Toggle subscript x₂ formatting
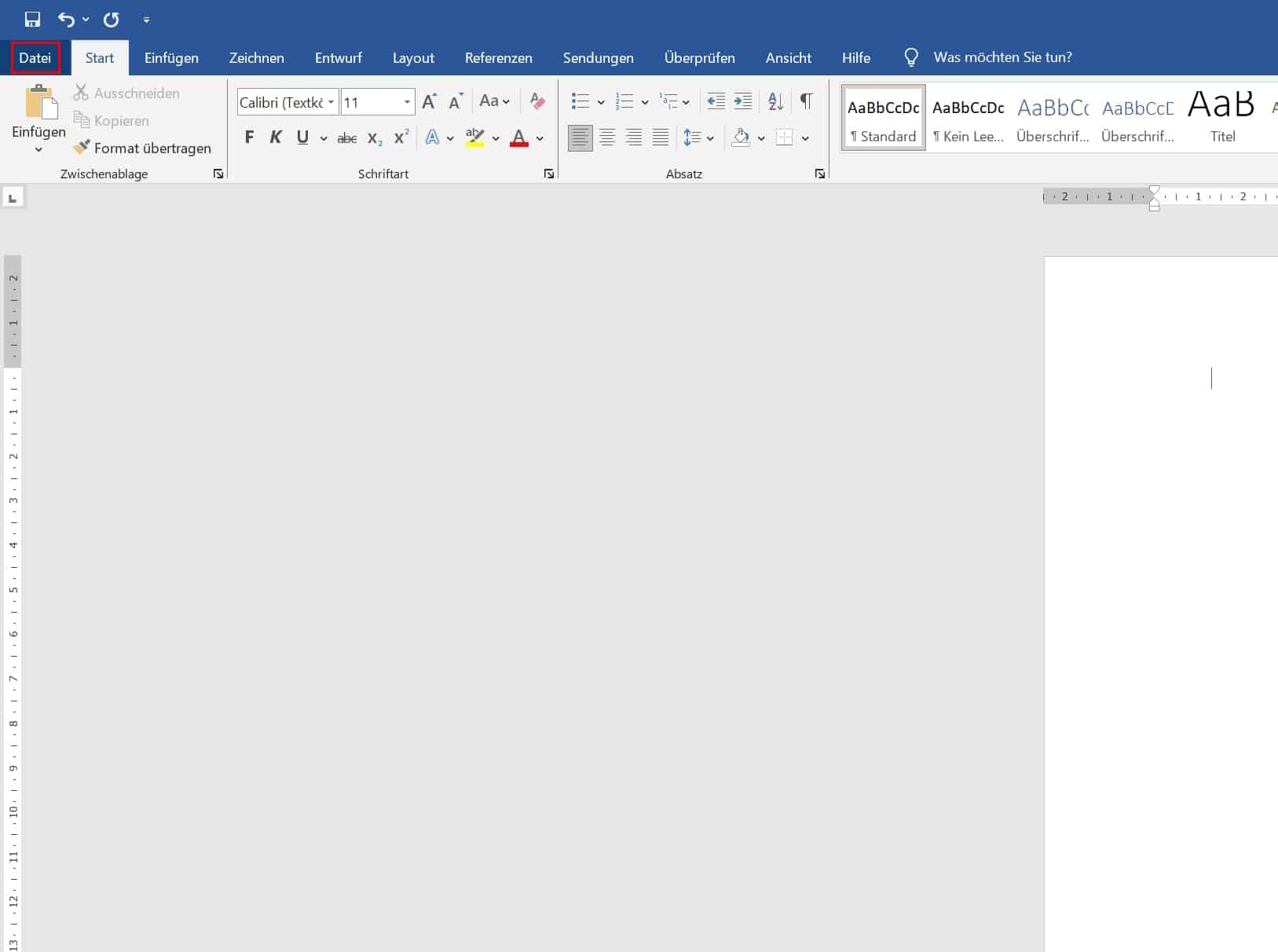Viewport: 1278px width, 952px height. (x=375, y=138)
